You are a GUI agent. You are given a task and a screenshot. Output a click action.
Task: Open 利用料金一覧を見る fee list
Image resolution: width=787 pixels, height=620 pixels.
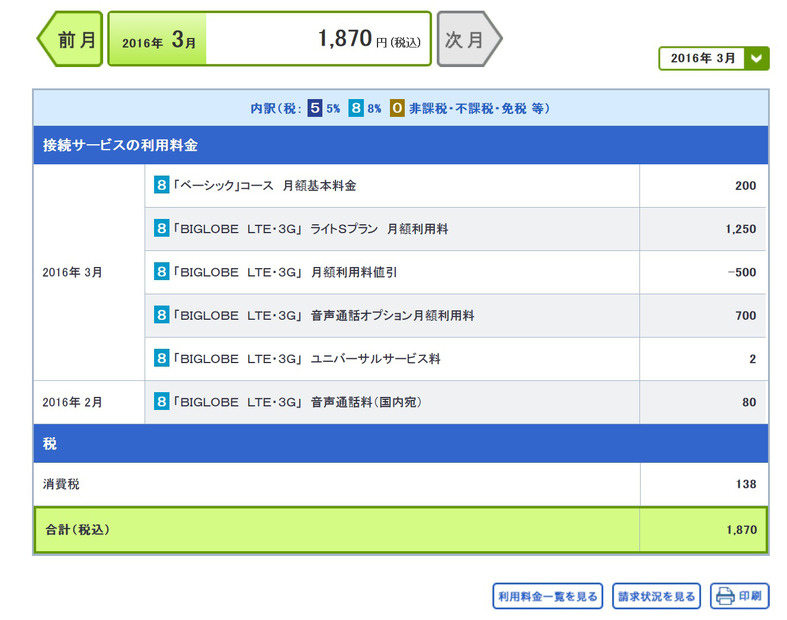point(548,596)
